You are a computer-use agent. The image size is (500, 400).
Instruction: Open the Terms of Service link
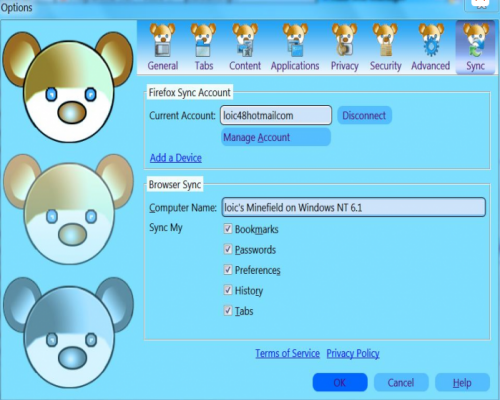coord(287,353)
